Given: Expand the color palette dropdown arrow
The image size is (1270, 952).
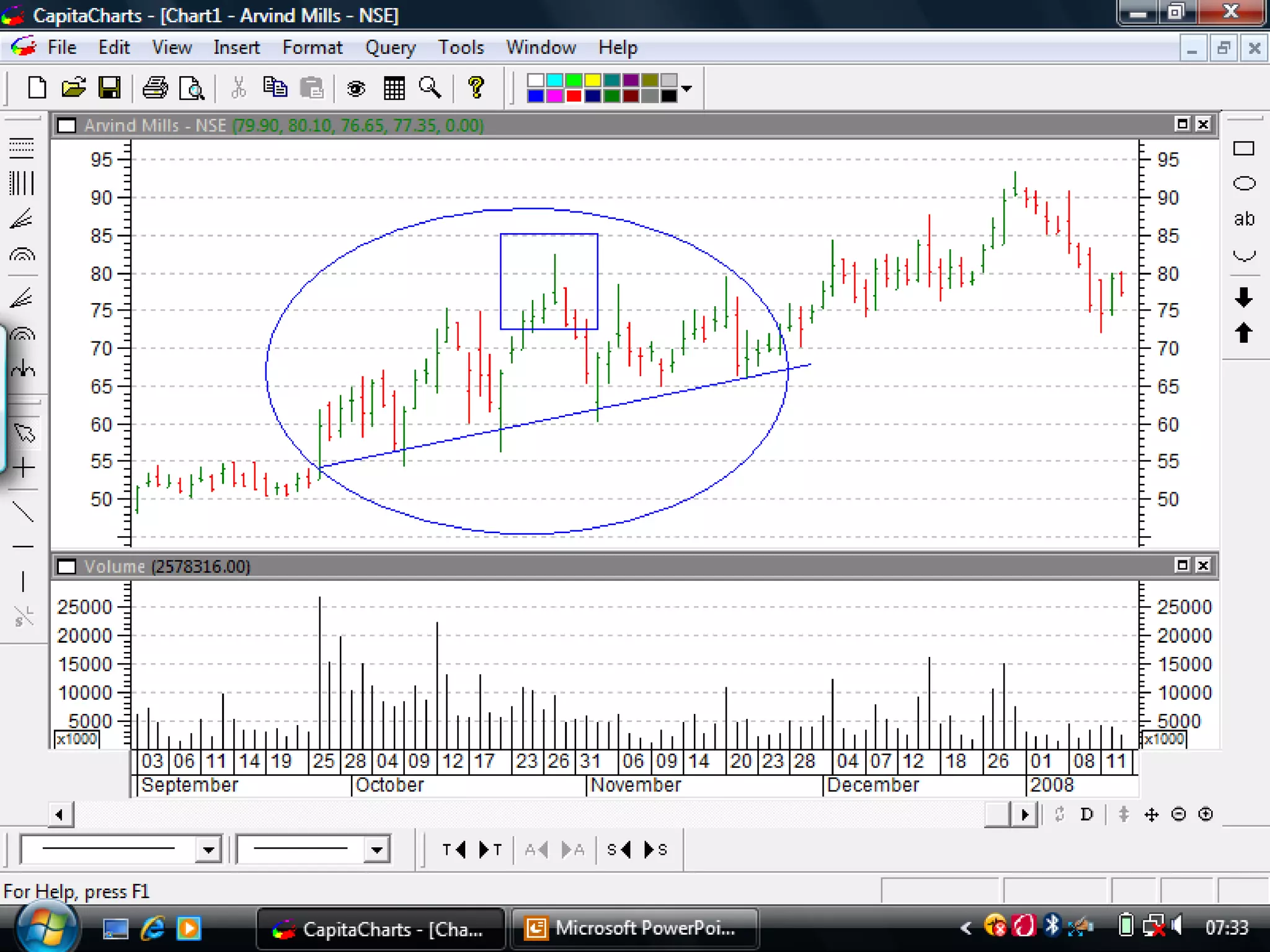Looking at the screenshot, I should tap(686, 89).
